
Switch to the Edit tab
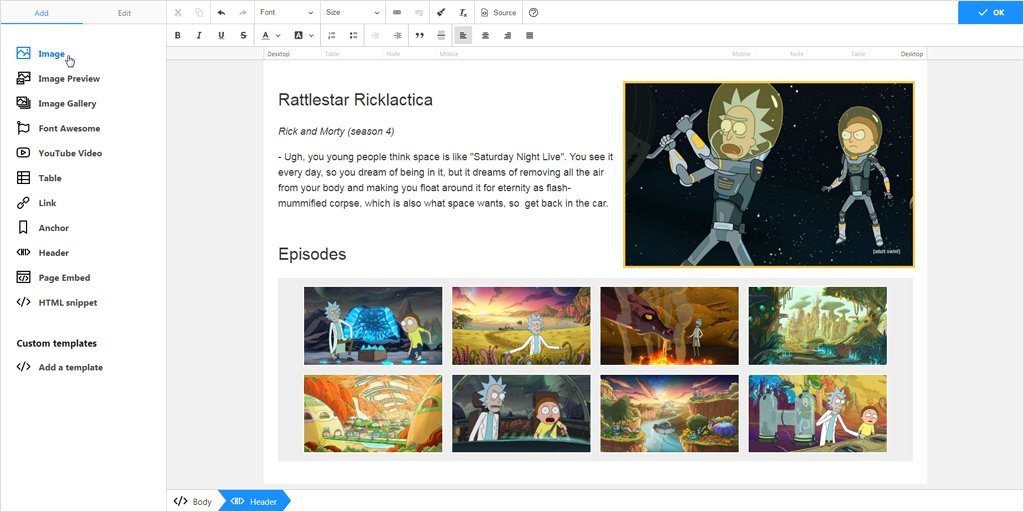tap(124, 13)
